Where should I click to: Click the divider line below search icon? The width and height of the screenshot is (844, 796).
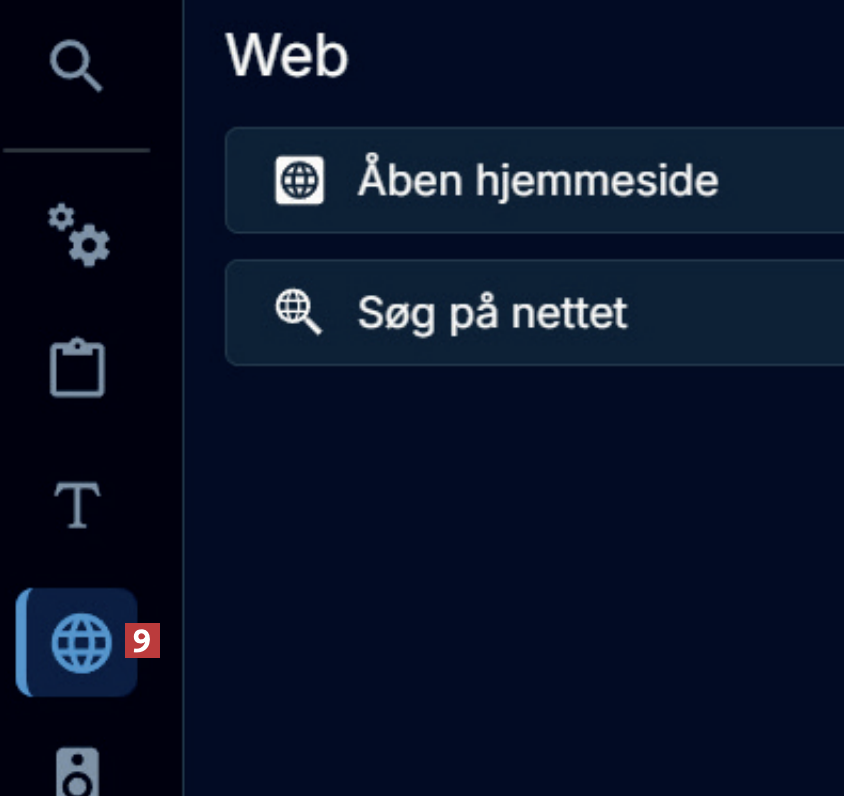(x=77, y=151)
